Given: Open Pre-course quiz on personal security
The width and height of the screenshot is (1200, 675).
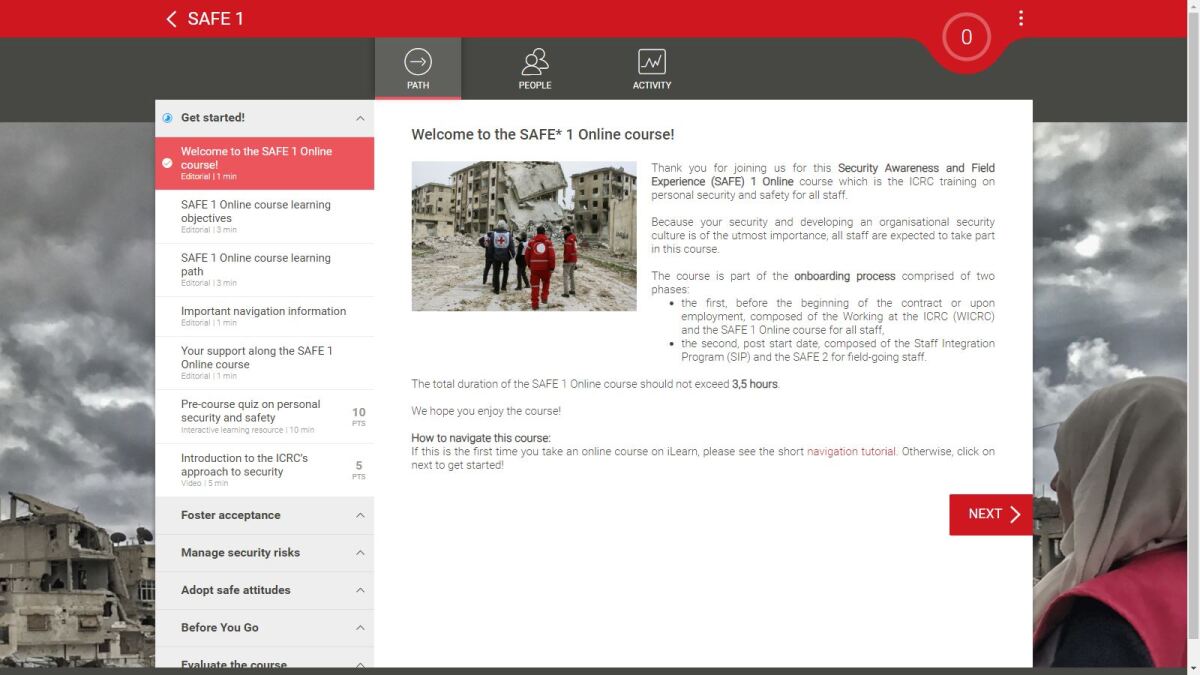Looking at the screenshot, I should [x=265, y=416].
